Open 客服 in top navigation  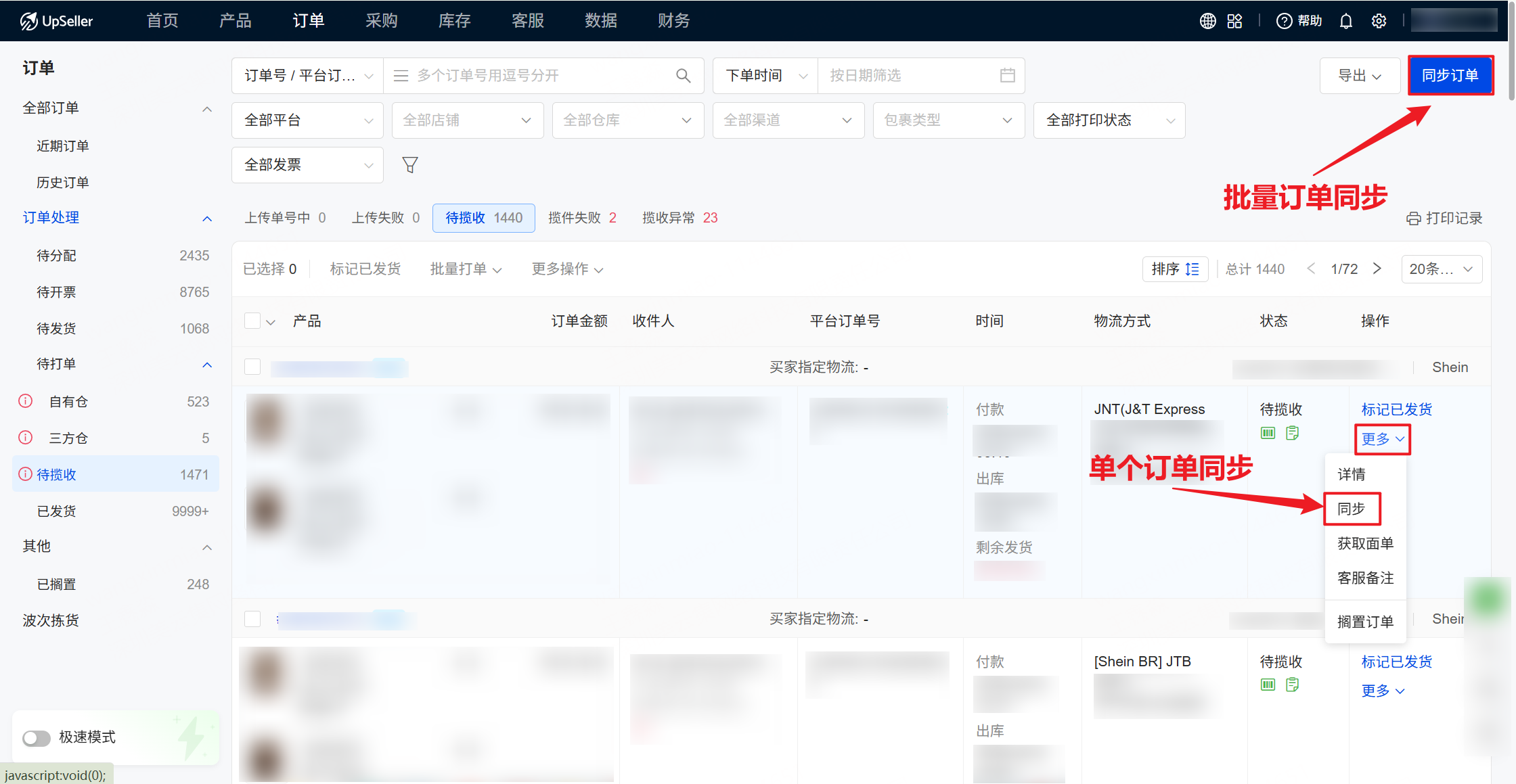(x=528, y=21)
